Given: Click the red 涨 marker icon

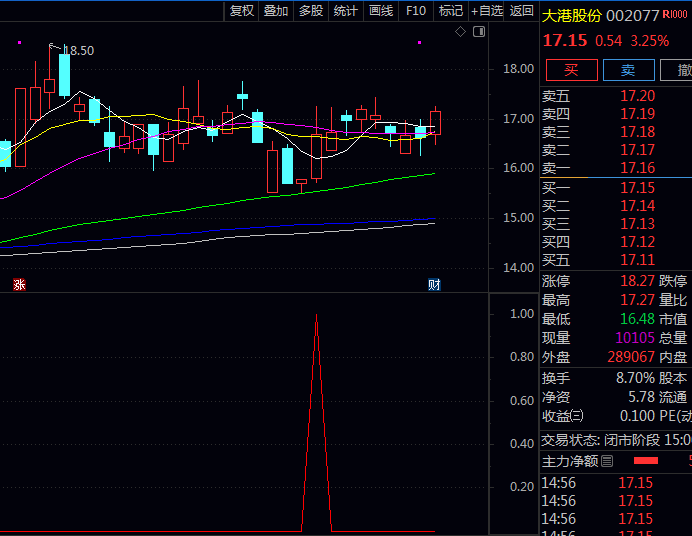Looking at the screenshot, I should (x=19, y=285).
